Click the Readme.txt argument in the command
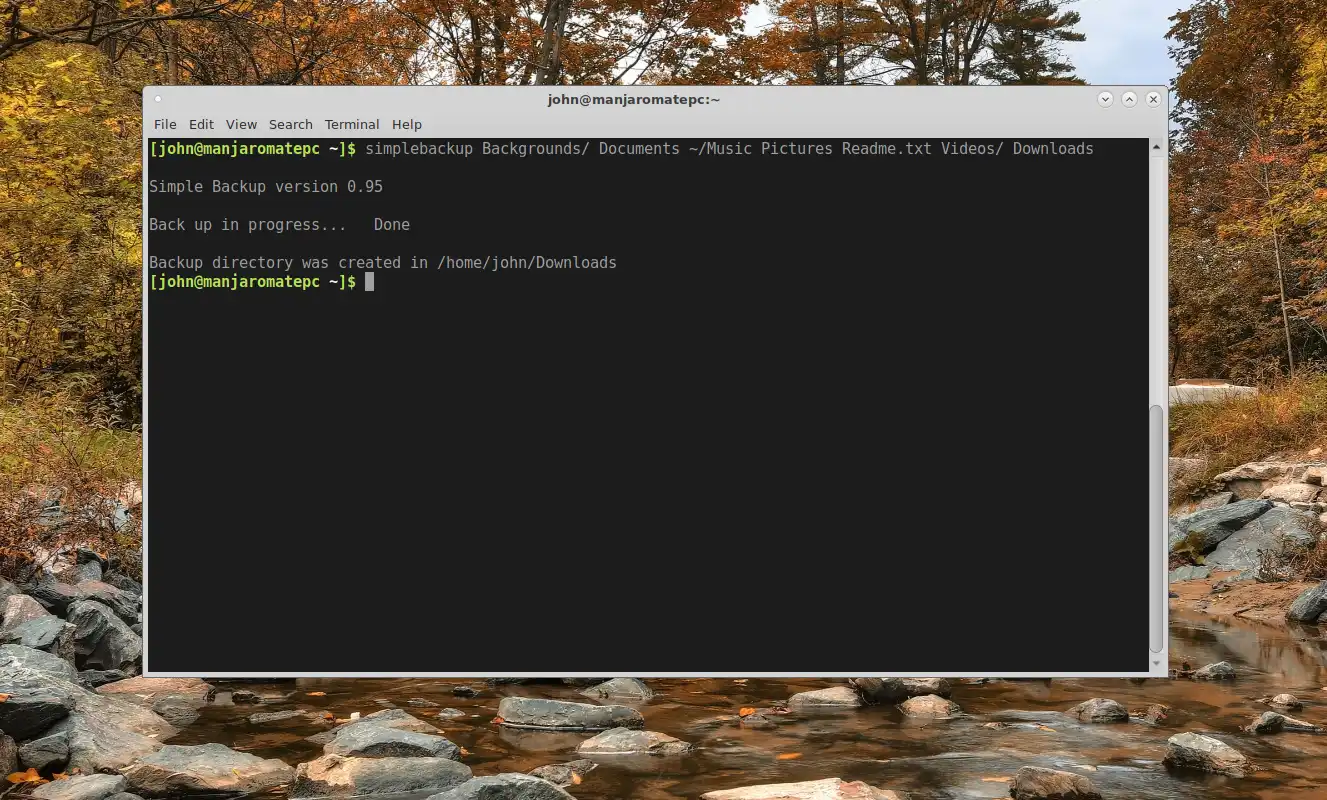This screenshot has height=800, width=1327. pyautogui.click(x=887, y=149)
